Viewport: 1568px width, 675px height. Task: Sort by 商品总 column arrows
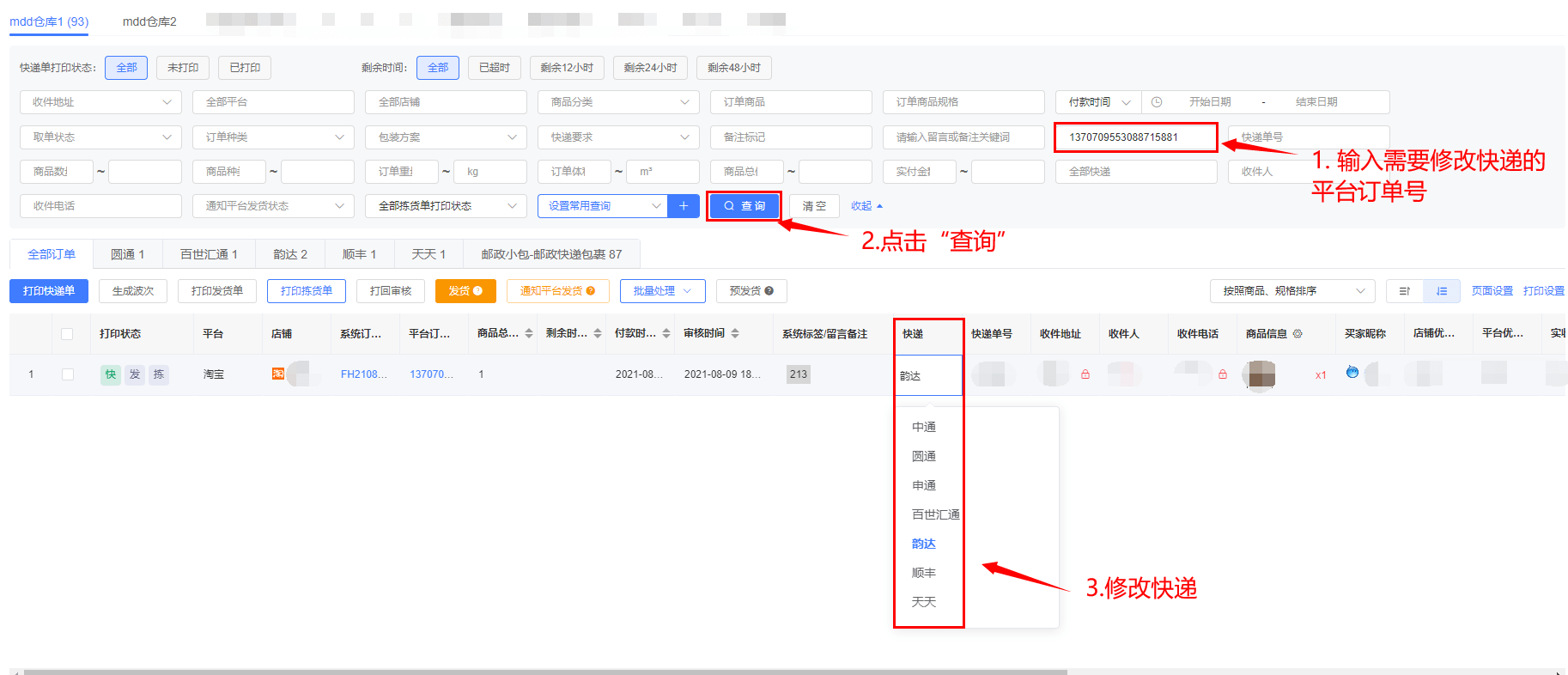529,333
